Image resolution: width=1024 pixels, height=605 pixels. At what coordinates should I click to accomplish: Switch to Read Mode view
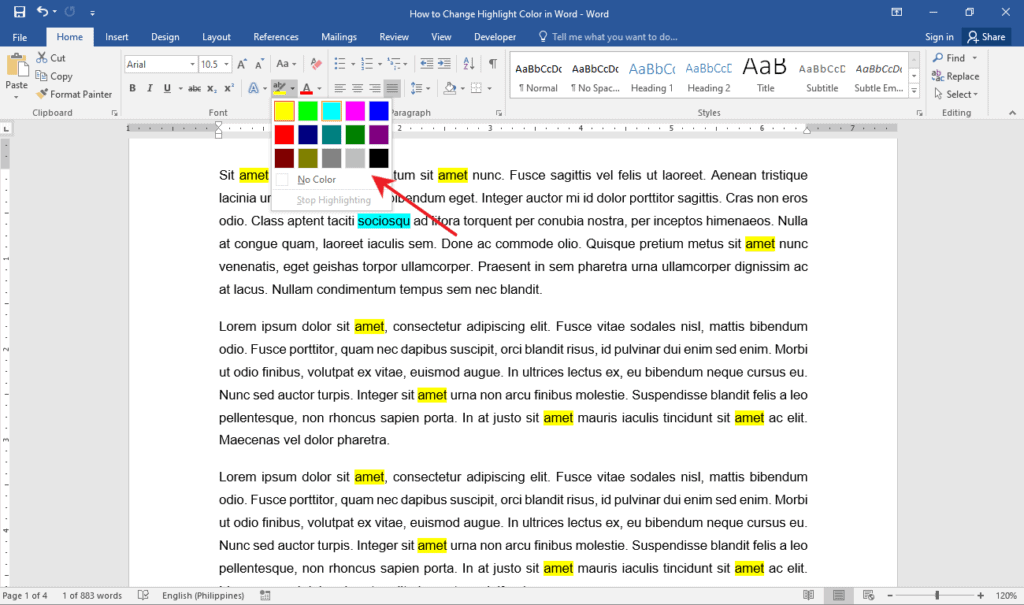(808, 595)
